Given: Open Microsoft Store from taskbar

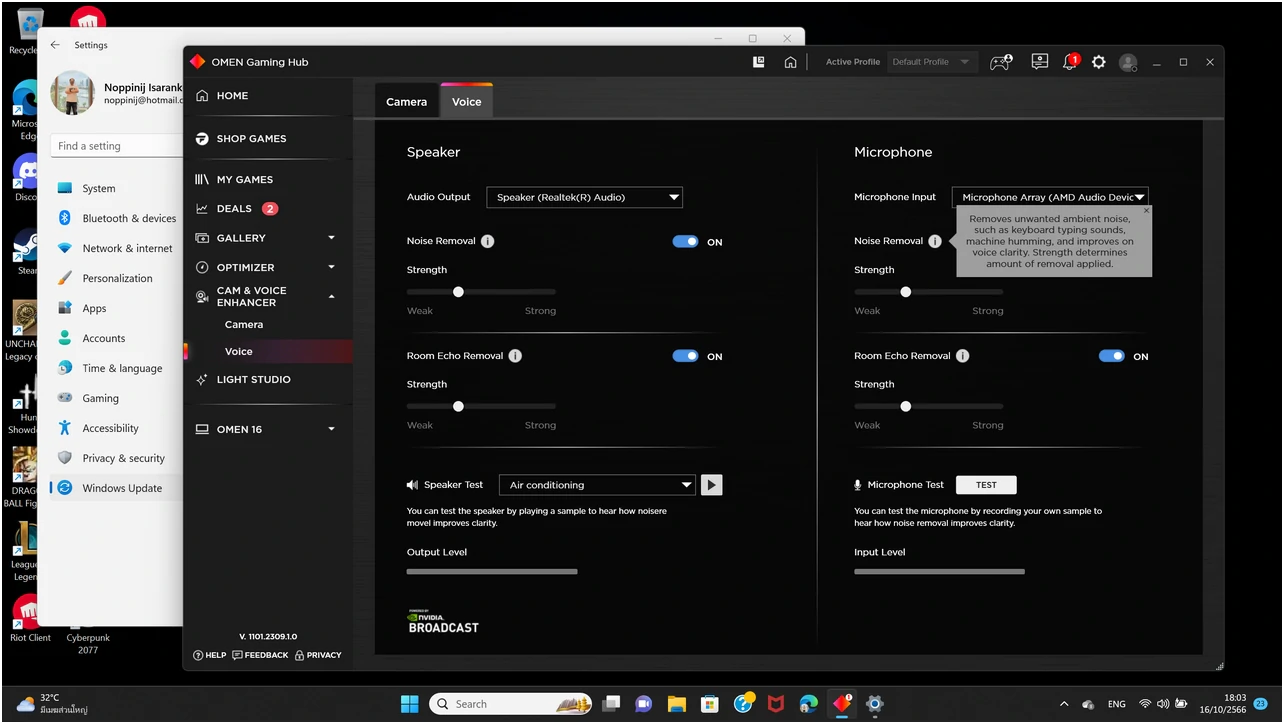Looking at the screenshot, I should coord(709,704).
